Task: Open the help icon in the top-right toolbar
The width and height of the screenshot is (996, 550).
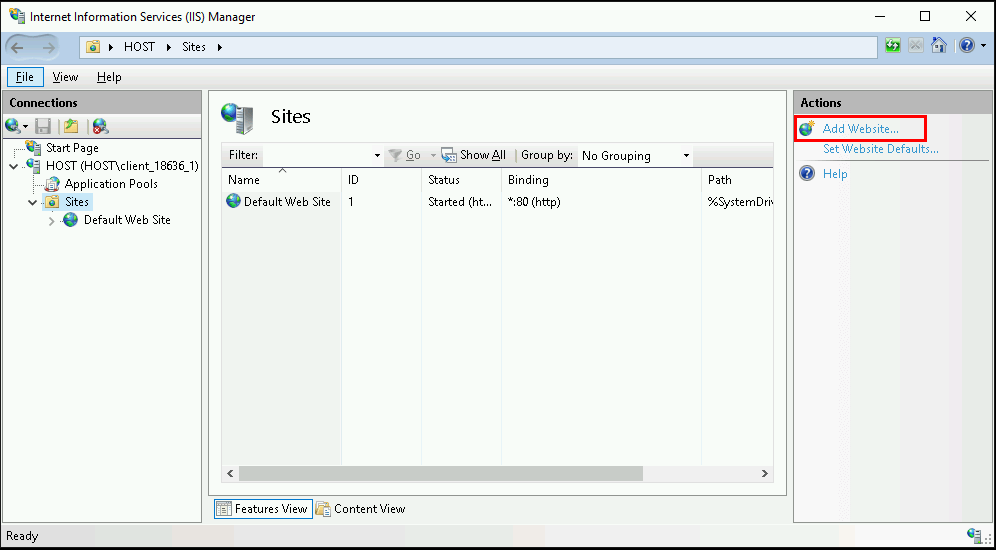Action: (967, 46)
